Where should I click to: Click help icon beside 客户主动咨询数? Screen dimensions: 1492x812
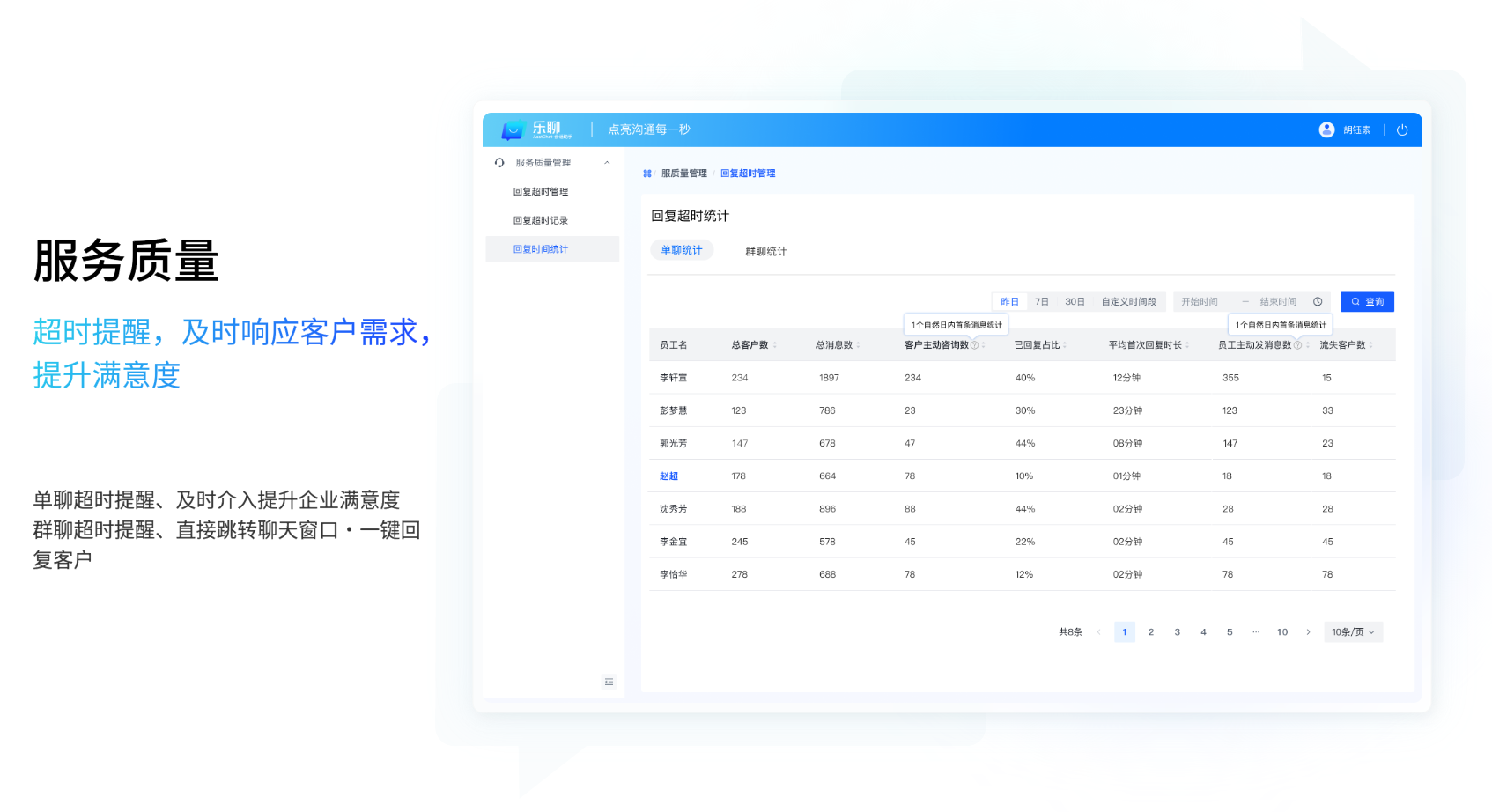click(x=974, y=345)
